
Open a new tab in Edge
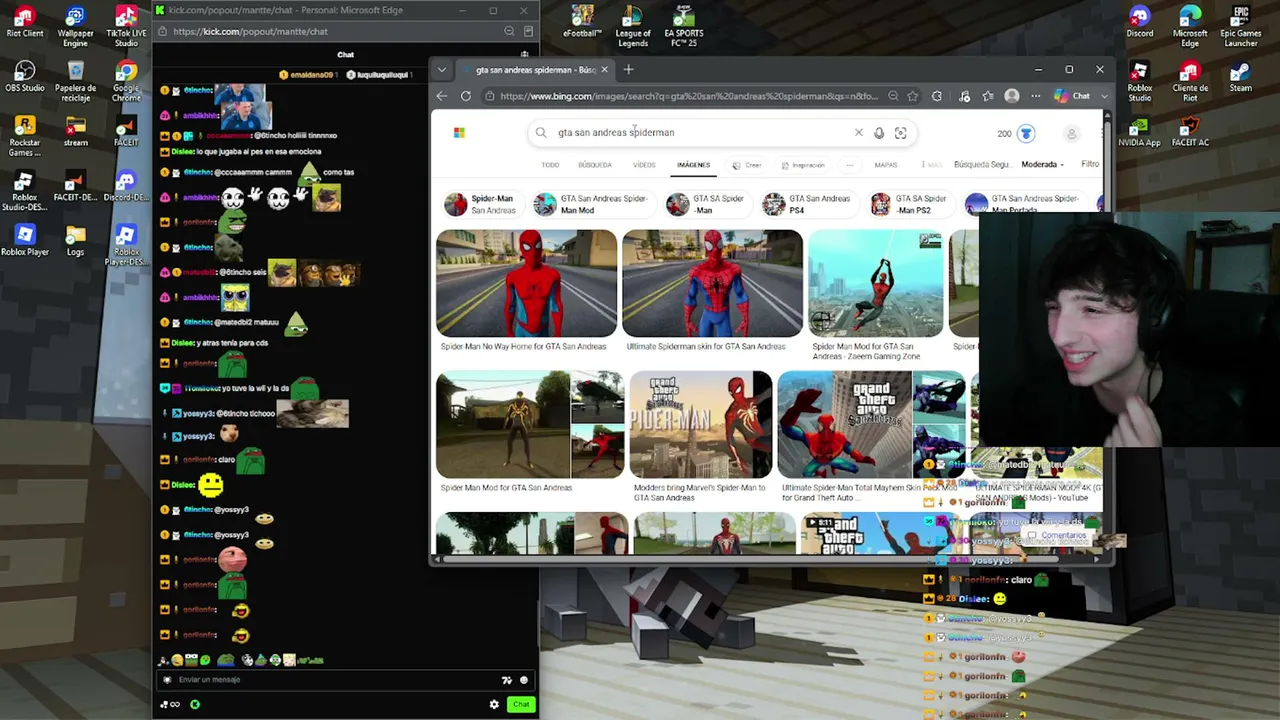click(x=629, y=70)
